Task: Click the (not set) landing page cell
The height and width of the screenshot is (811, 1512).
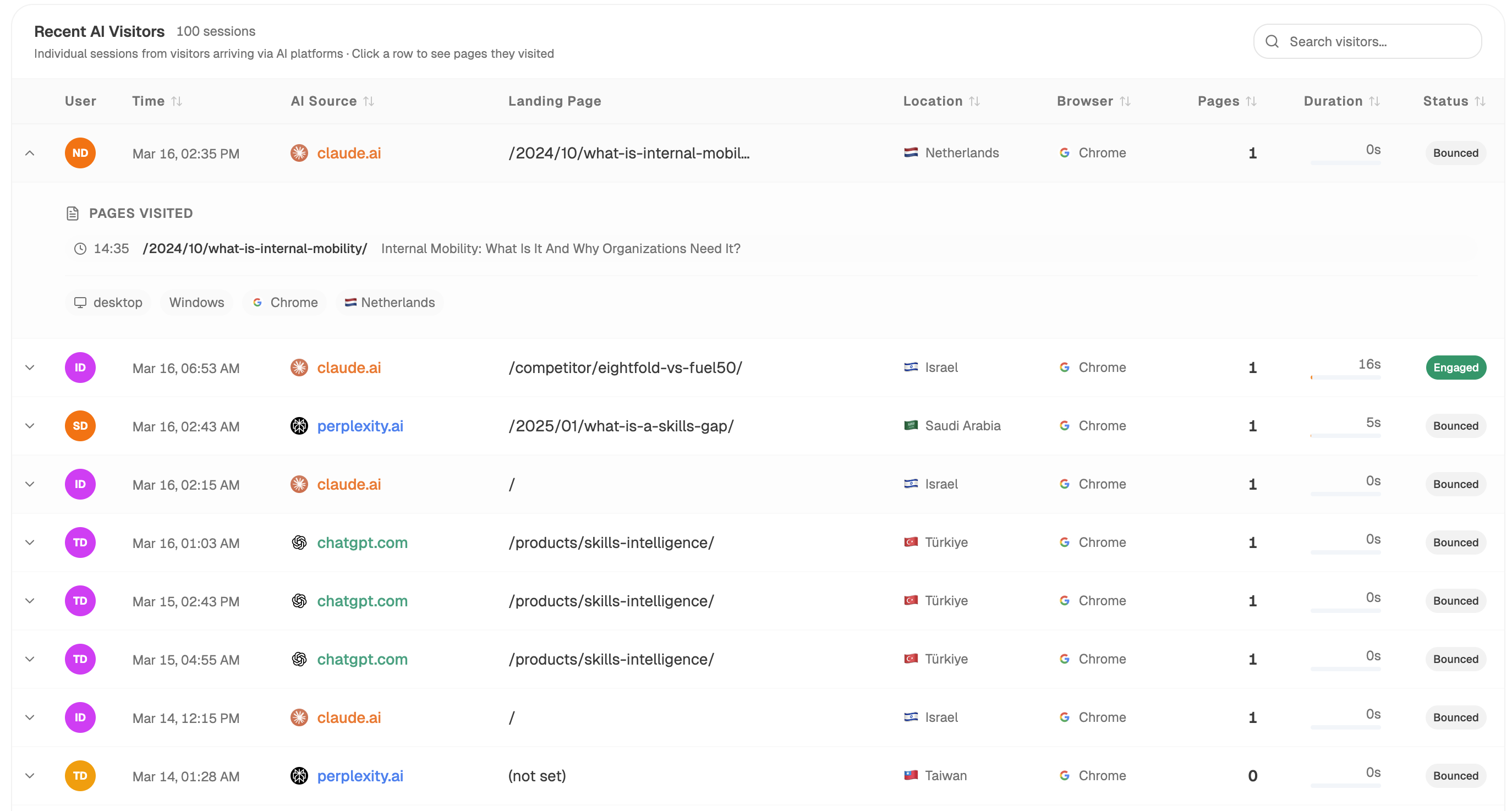Action: [x=537, y=776]
